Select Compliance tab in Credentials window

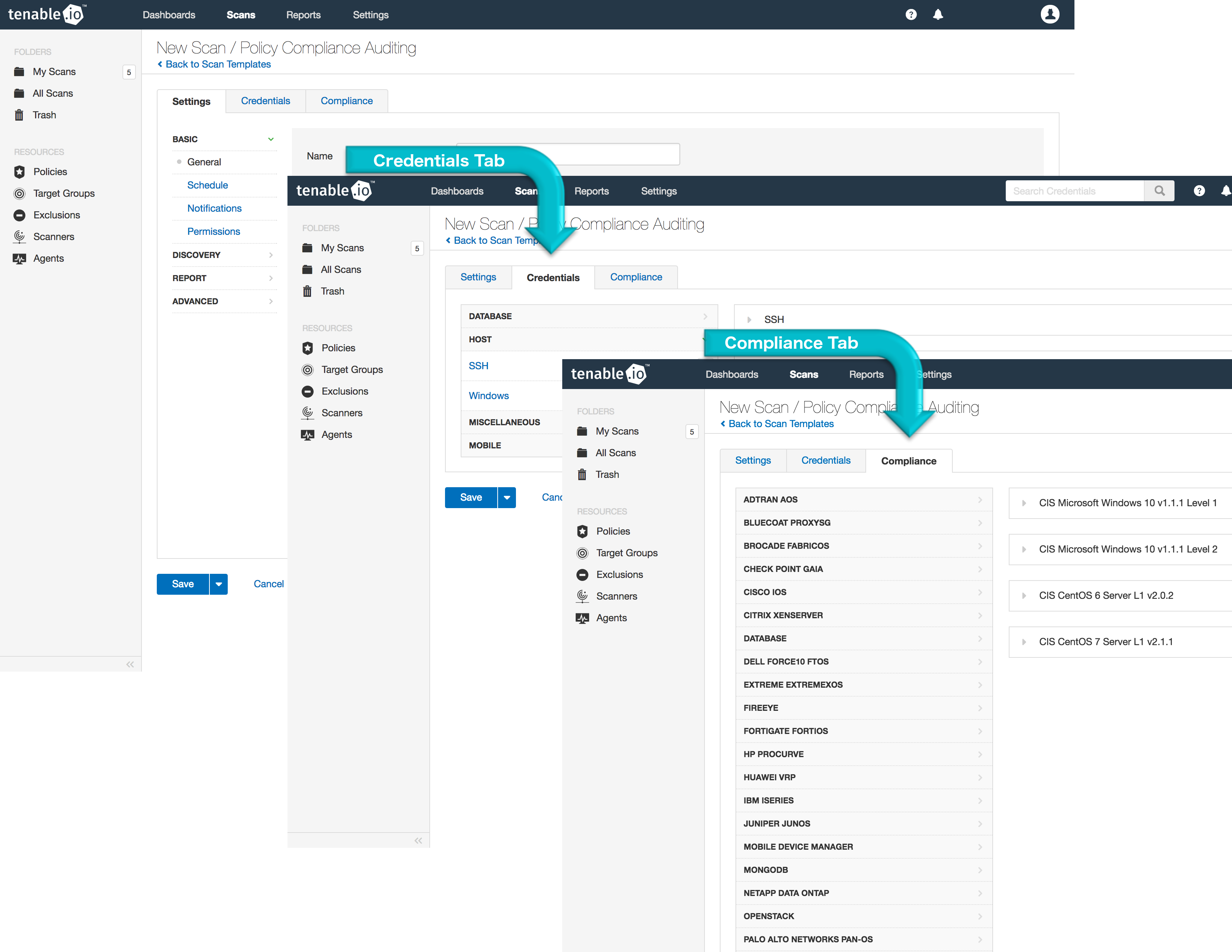coord(636,277)
